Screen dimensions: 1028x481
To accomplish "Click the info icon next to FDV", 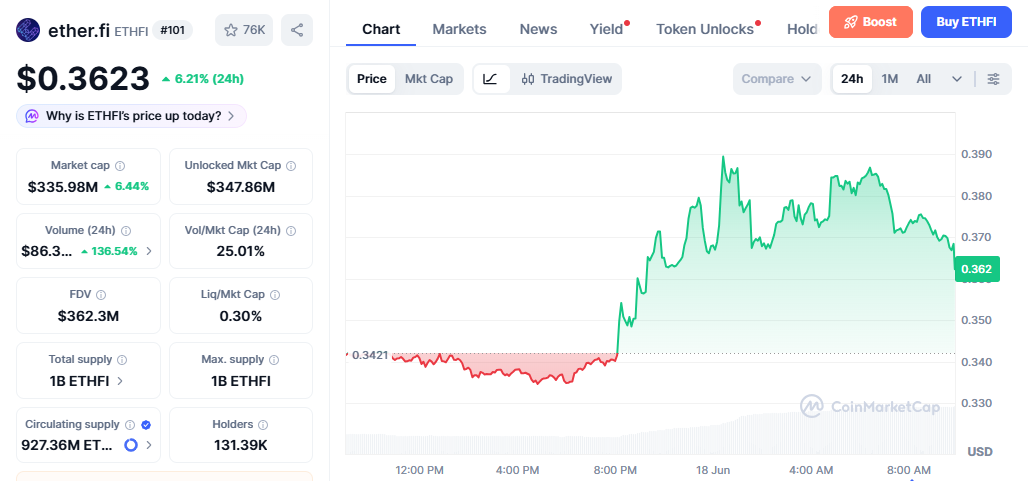I will 101,295.
